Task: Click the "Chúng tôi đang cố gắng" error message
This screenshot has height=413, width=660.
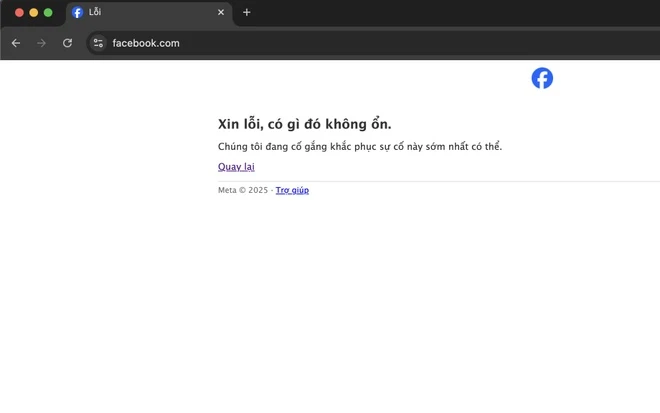Action: 359,147
